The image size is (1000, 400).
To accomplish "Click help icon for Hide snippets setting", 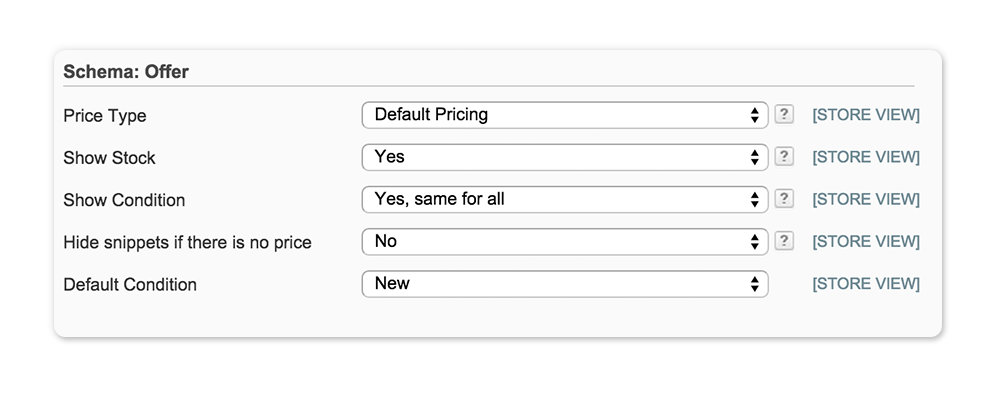I will [785, 241].
